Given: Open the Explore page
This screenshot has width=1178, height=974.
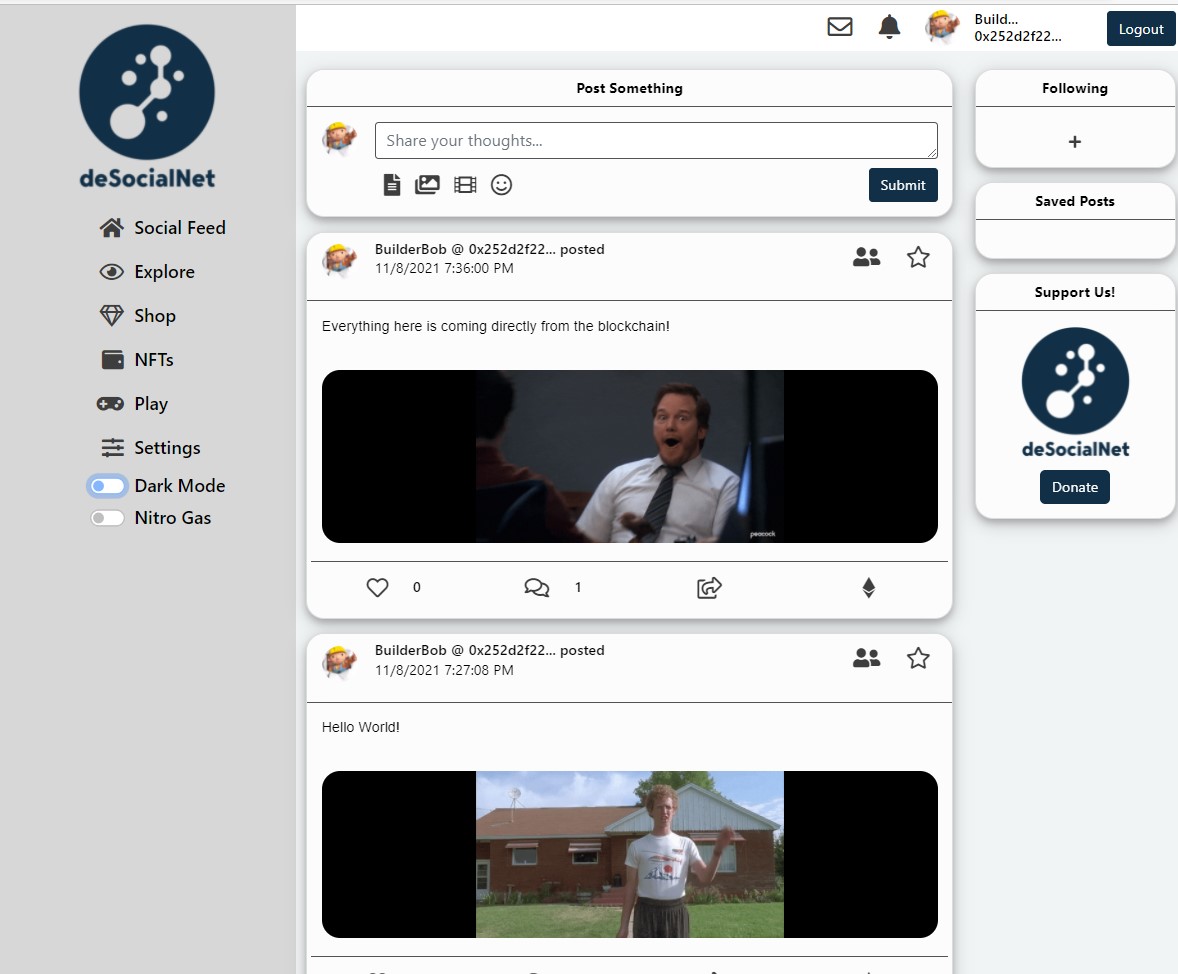Looking at the screenshot, I should click(x=147, y=272).
